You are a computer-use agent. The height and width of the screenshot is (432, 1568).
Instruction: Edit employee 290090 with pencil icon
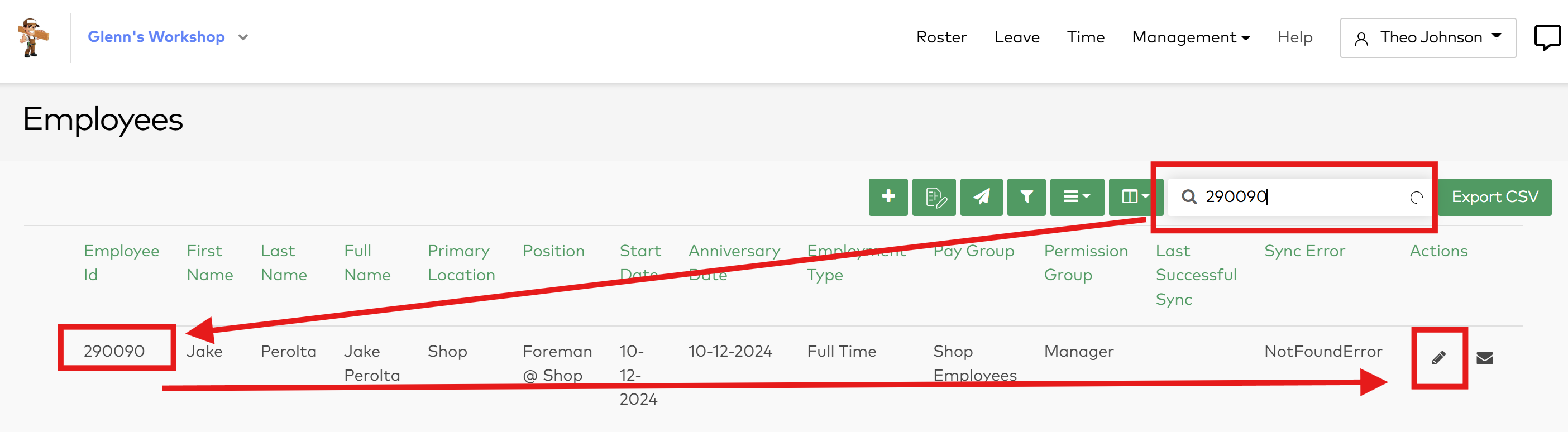(1438, 358)
